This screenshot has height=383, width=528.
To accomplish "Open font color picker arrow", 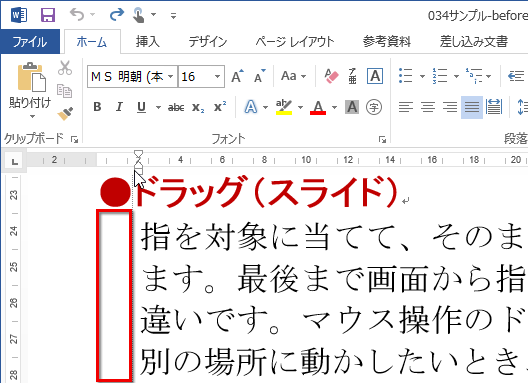I will [334, 107].
